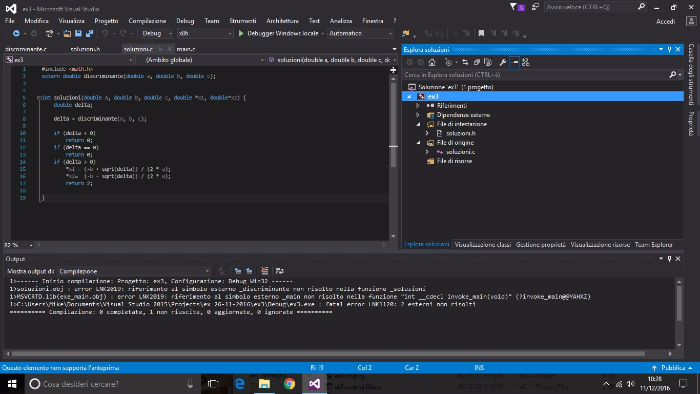
Task: Click the feedback icon beside quick launch
Action: pos(535,7)
